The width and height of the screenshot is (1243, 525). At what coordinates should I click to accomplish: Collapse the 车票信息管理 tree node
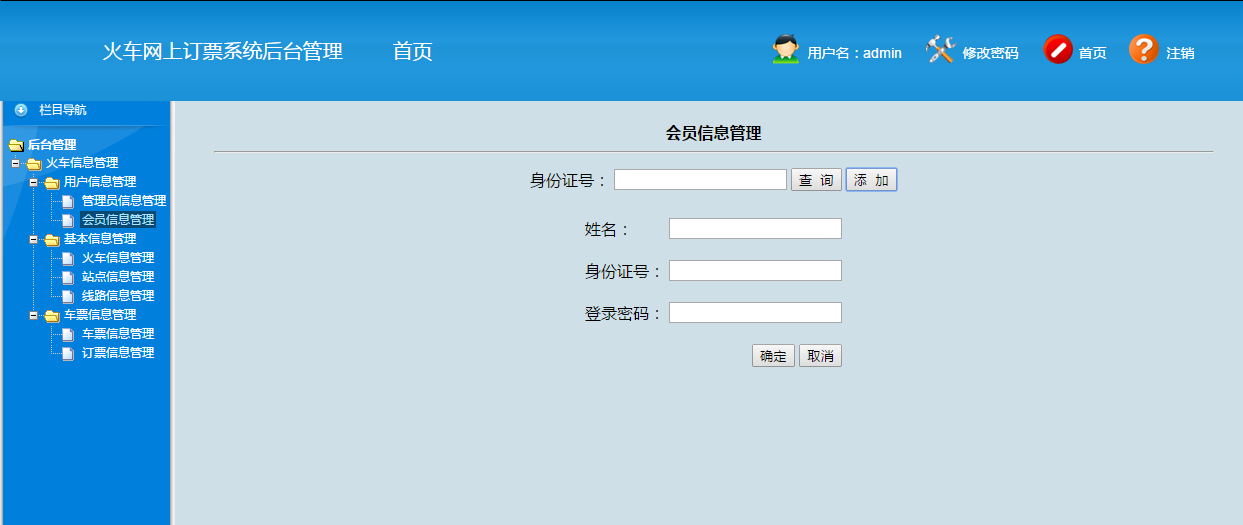pyautogui.click(x=33, y=315)
